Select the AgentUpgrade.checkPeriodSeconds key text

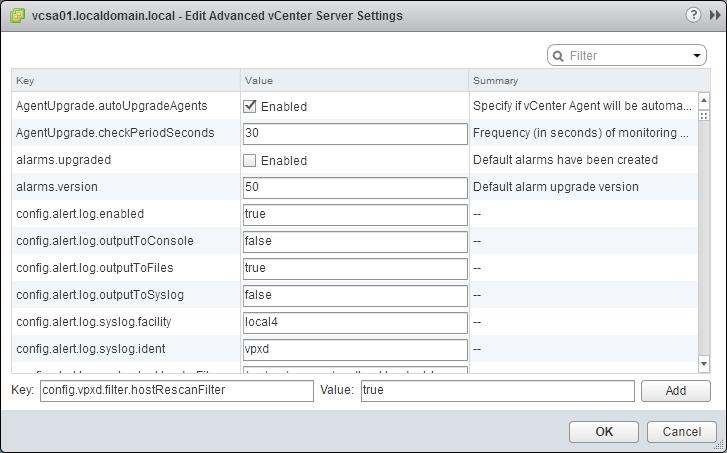(115, 133)
